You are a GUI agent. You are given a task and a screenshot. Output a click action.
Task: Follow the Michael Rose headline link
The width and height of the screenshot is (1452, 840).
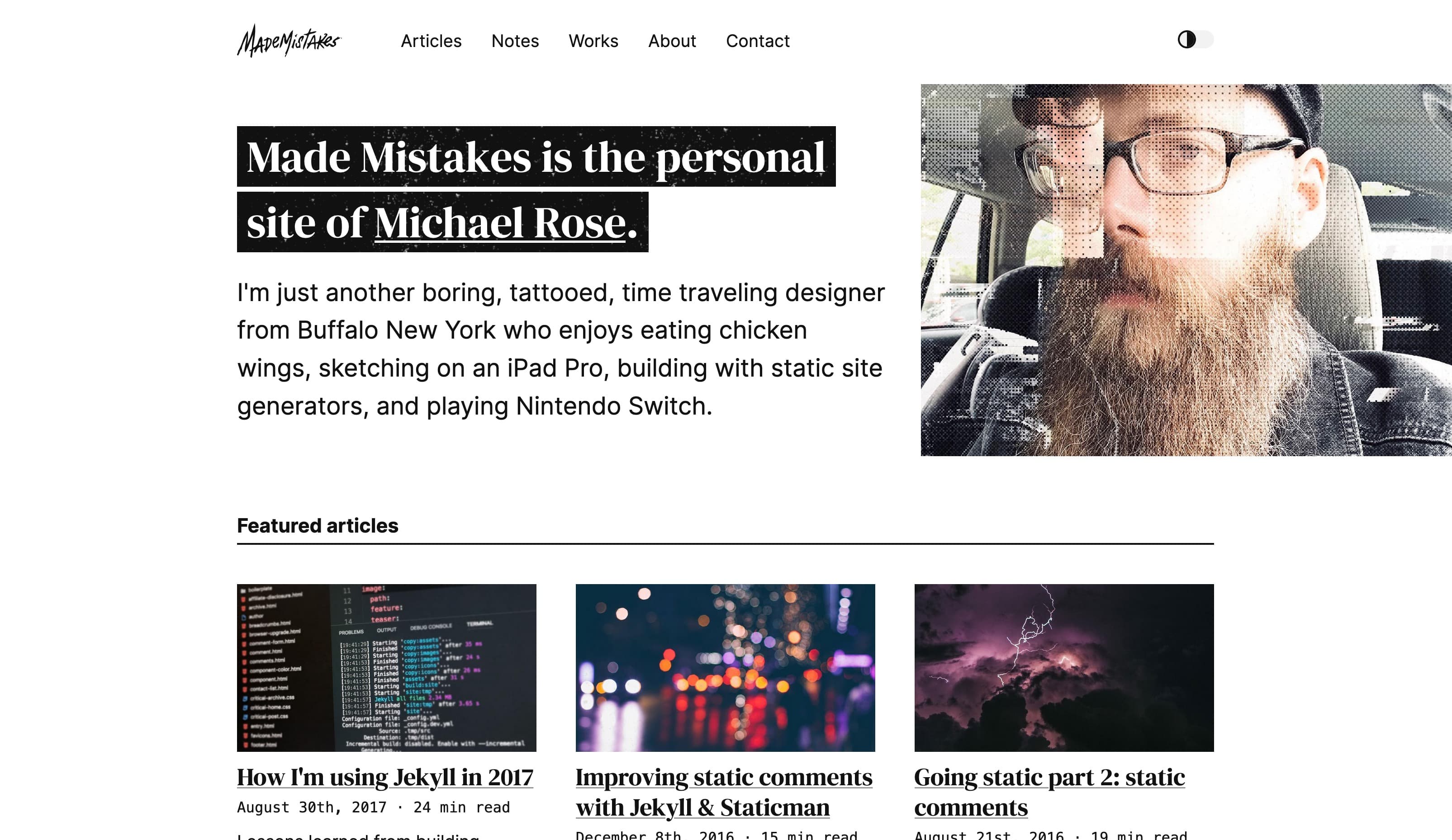tap(500, 223)
